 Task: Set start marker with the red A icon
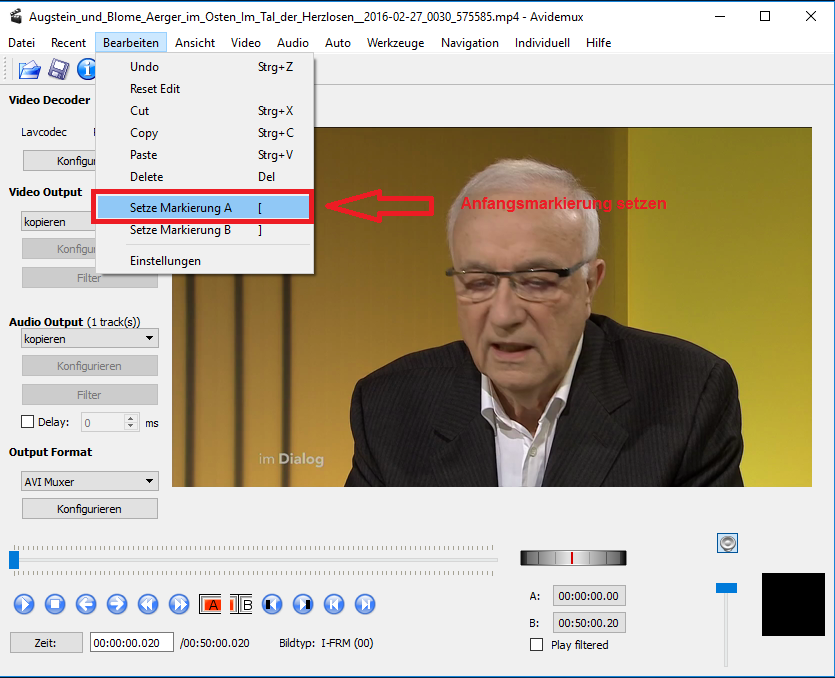(x=211, y=604)
